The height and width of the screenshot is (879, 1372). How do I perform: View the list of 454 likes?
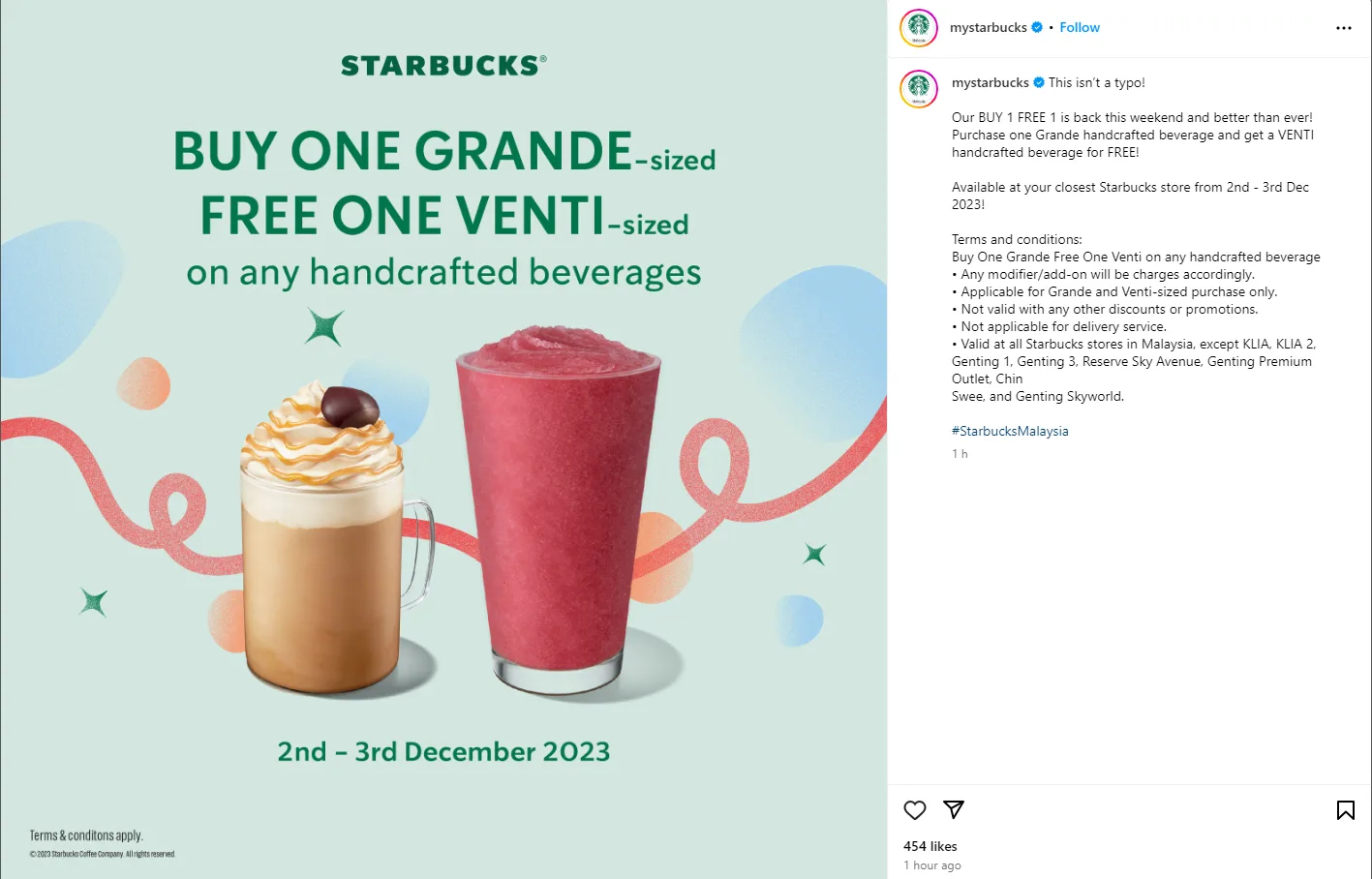930,846
